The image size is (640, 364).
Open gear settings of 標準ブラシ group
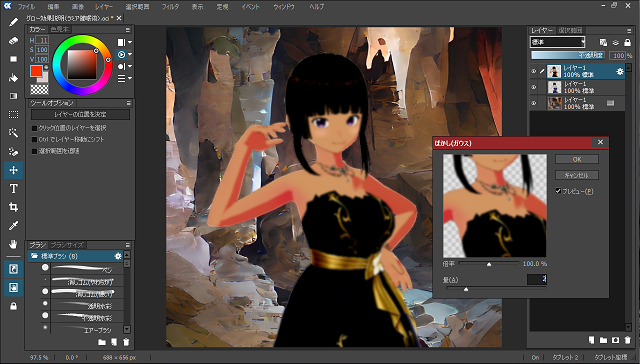(118, 256)
